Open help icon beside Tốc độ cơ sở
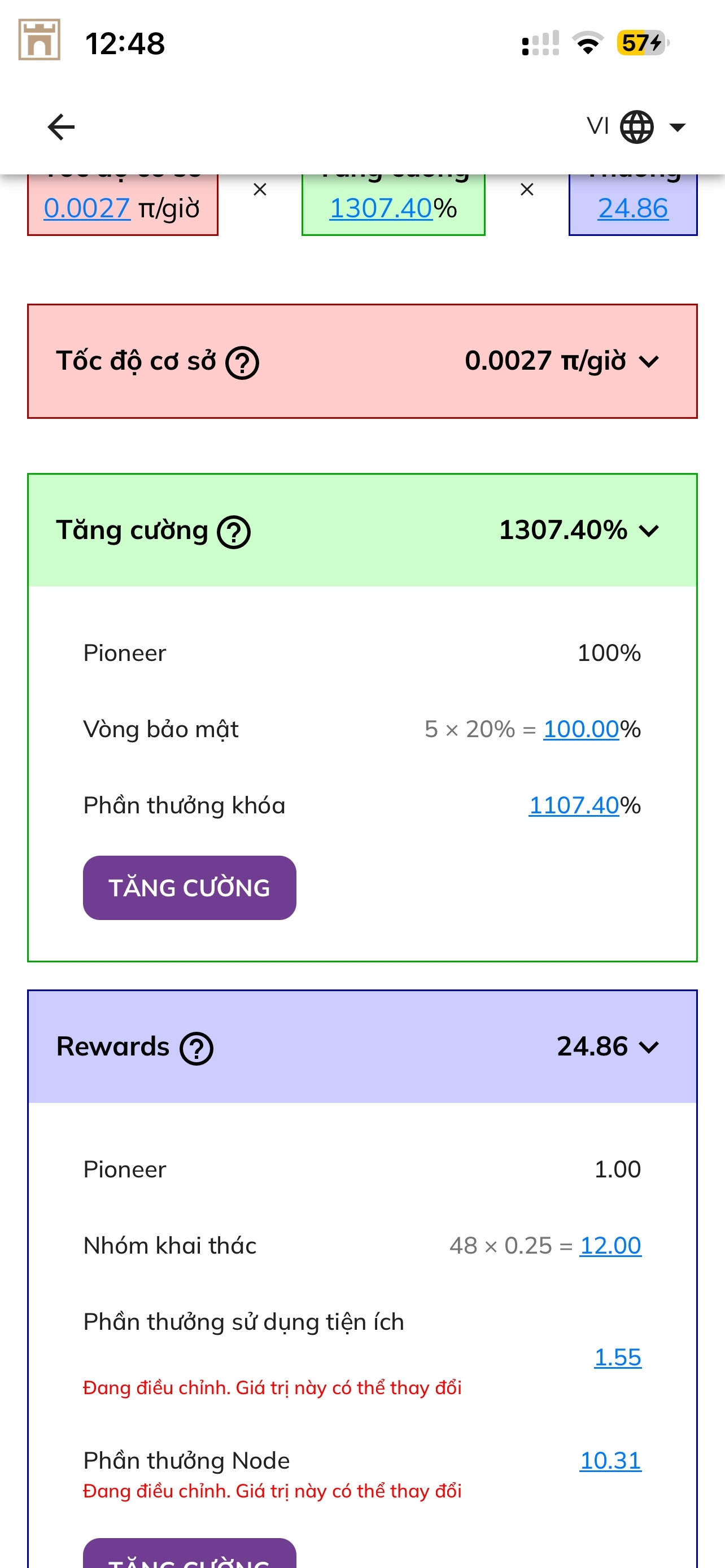 coord(242,363)
